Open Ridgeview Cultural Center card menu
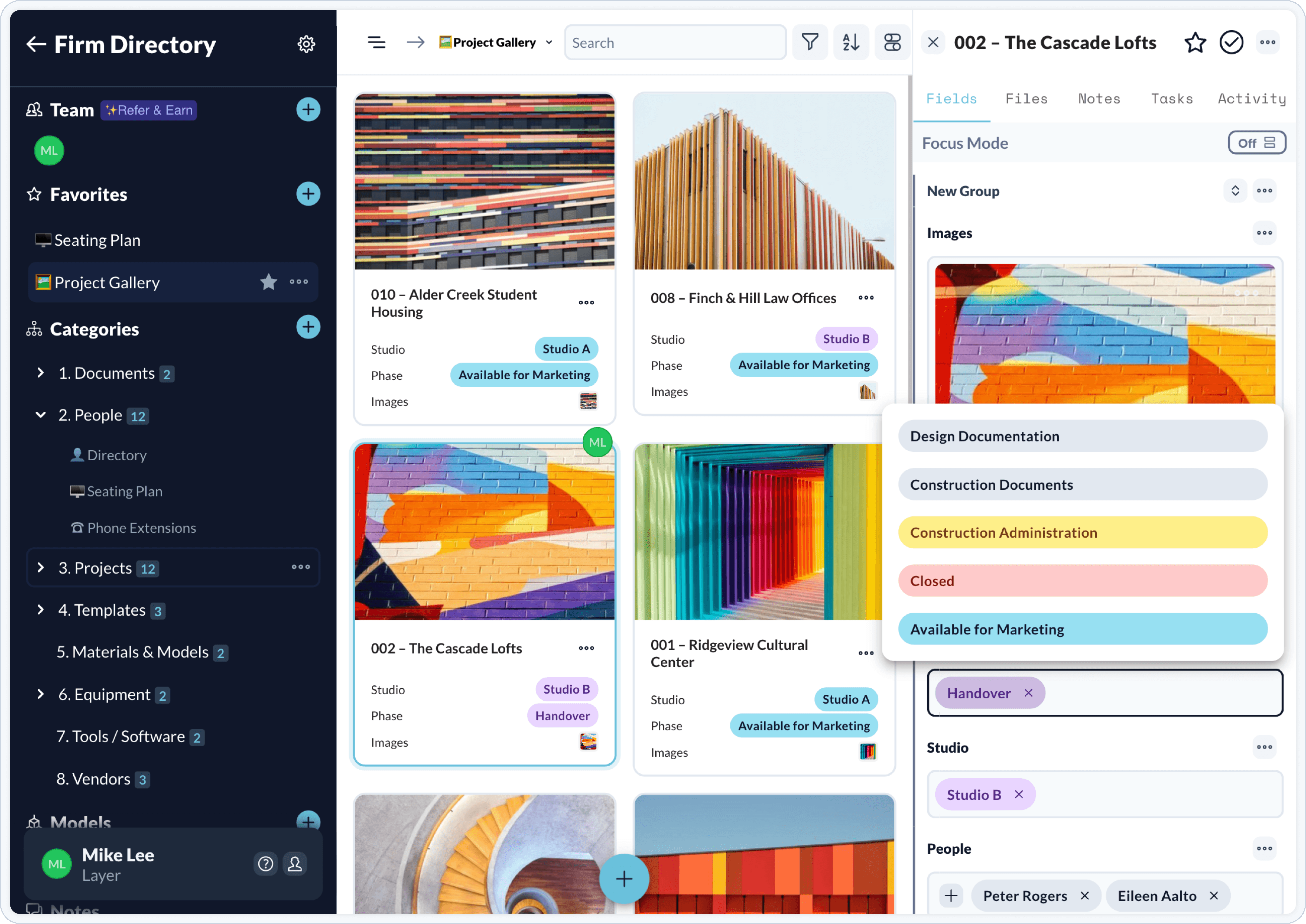1306x924 pixels. pos(866,653)
